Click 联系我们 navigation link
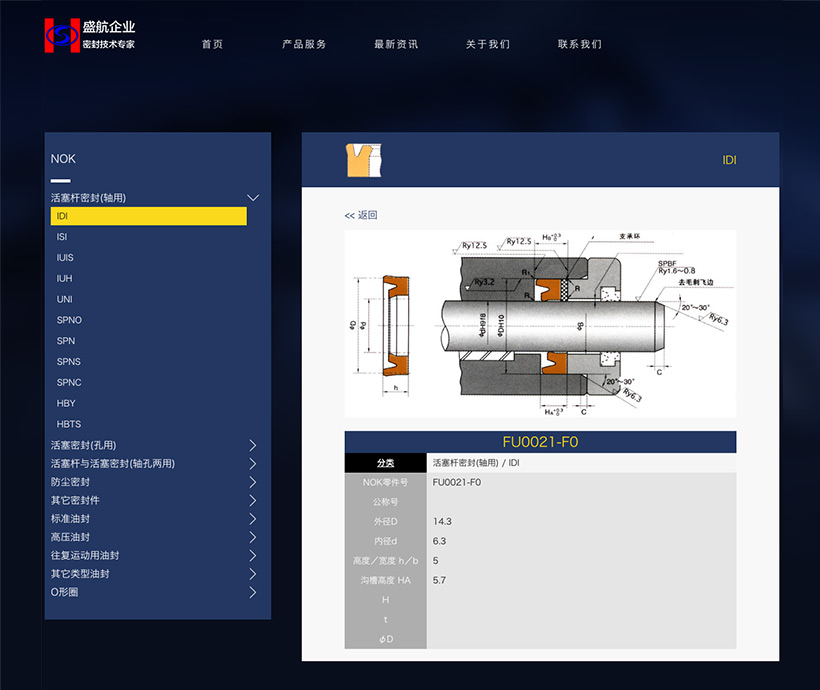Viewport: 820px width, 690px height. tap(580, 44)
